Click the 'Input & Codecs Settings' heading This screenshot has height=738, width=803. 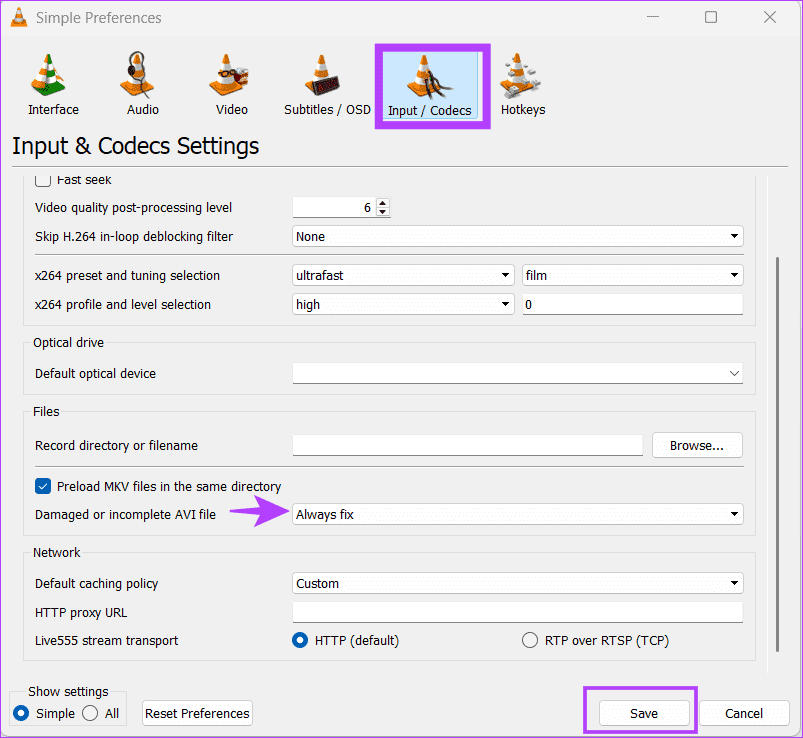click(136, 146)
